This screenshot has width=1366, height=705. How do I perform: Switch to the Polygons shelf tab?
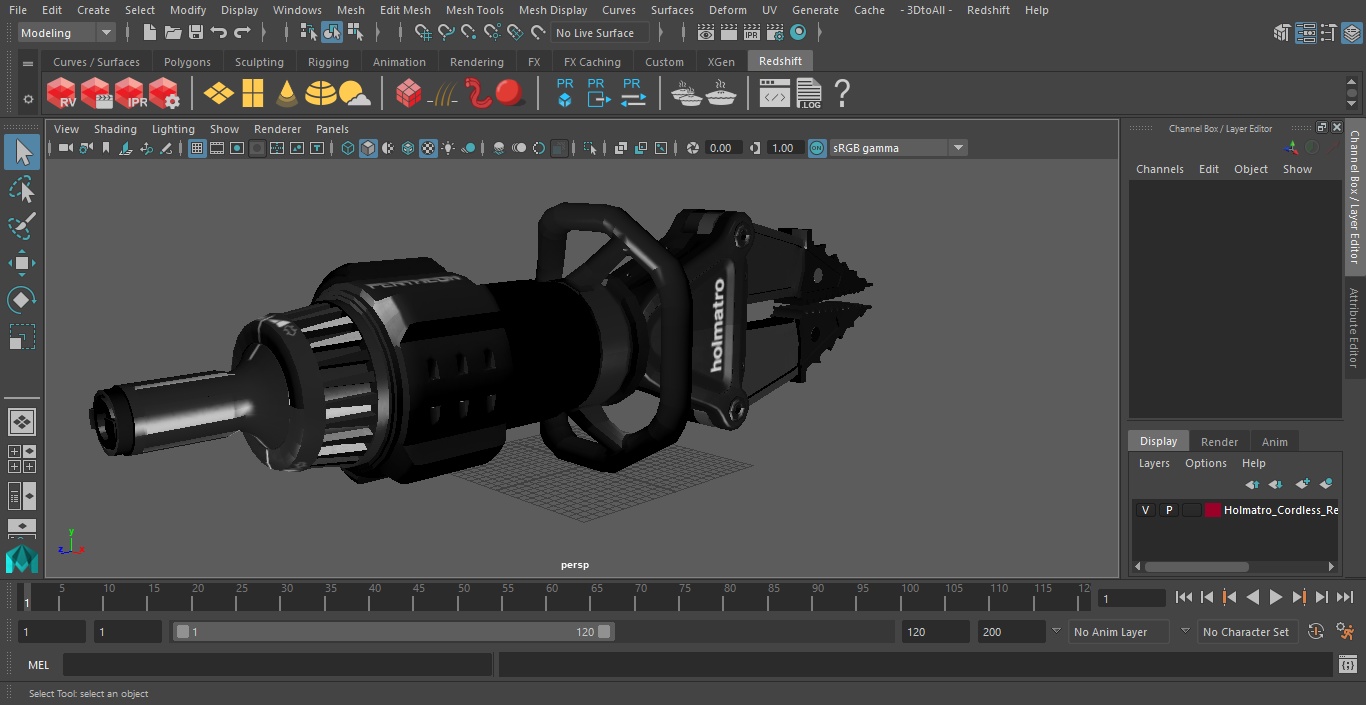[x=187, y=62]
